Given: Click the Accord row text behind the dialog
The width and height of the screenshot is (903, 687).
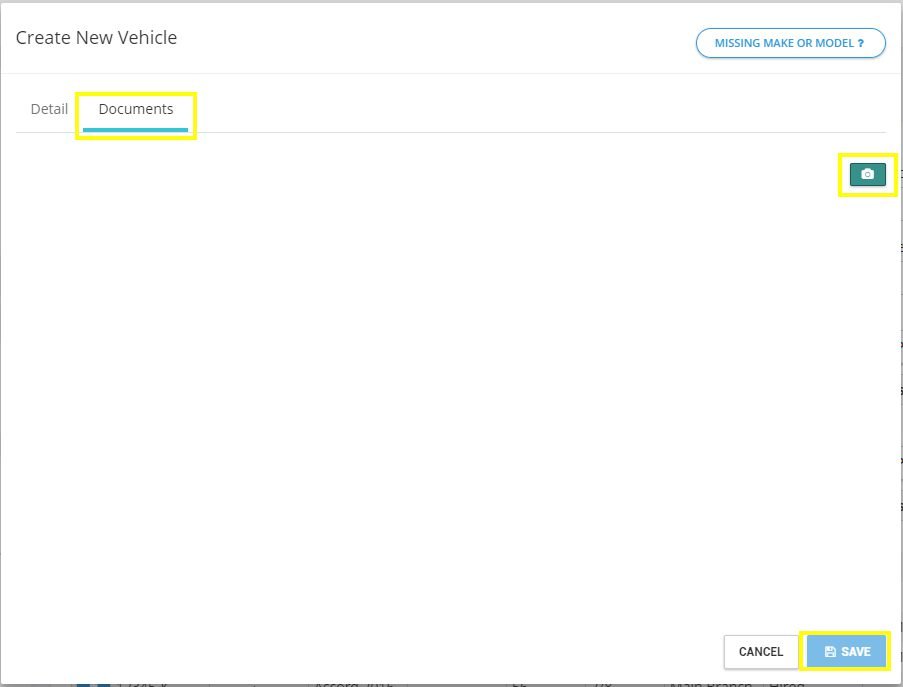Looking at the screenshot, I should pos(354,684).
